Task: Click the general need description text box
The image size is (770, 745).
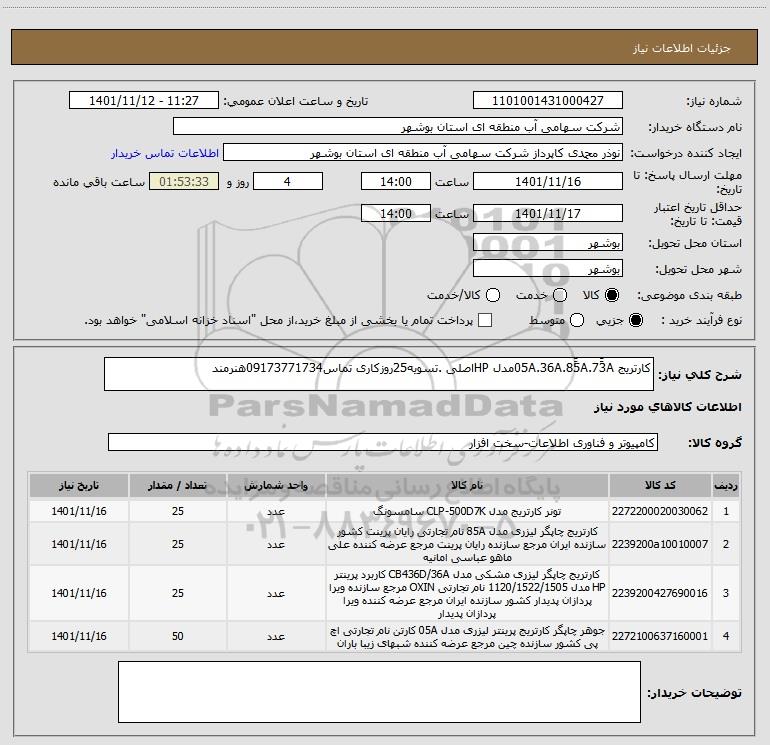Action: pos(379,374)
